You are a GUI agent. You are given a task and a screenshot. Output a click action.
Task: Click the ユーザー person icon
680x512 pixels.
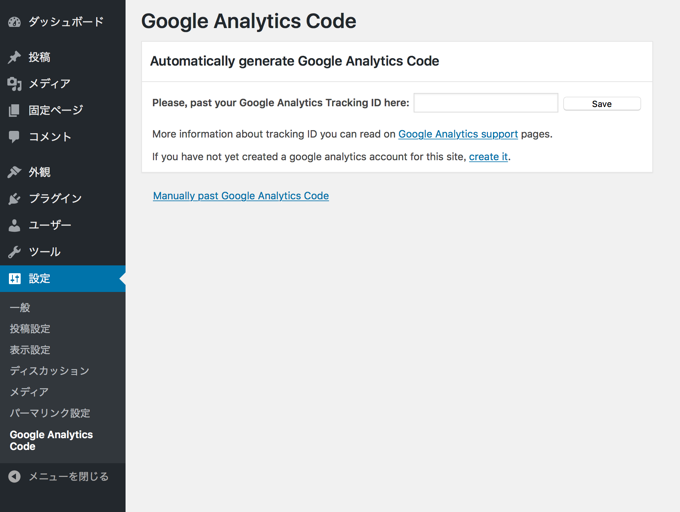[14, 225]
